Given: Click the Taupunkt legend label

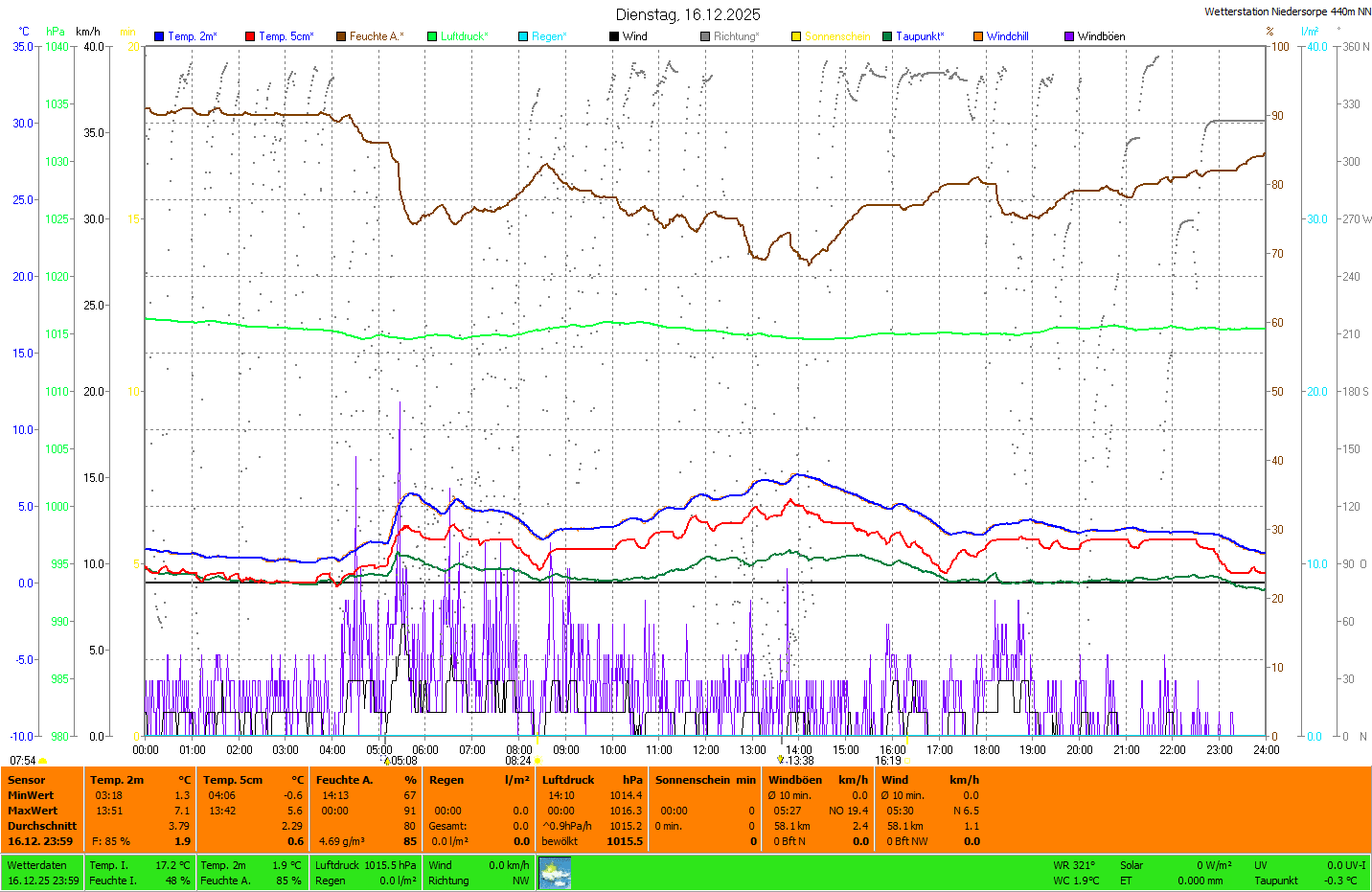Looking at the screenshot, I should (919, 36).
